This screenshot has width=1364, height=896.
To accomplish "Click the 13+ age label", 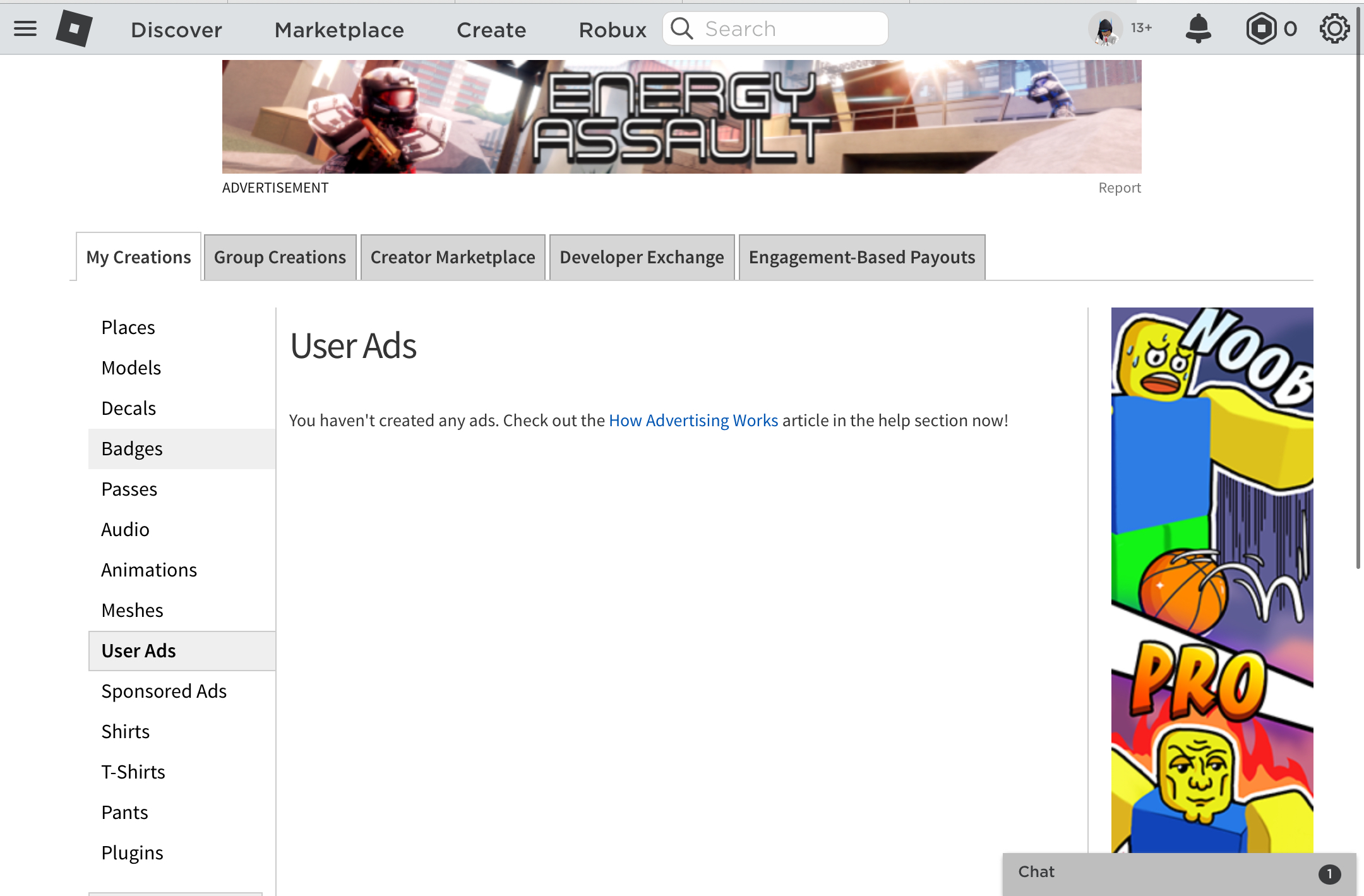I will point(1141,28).
